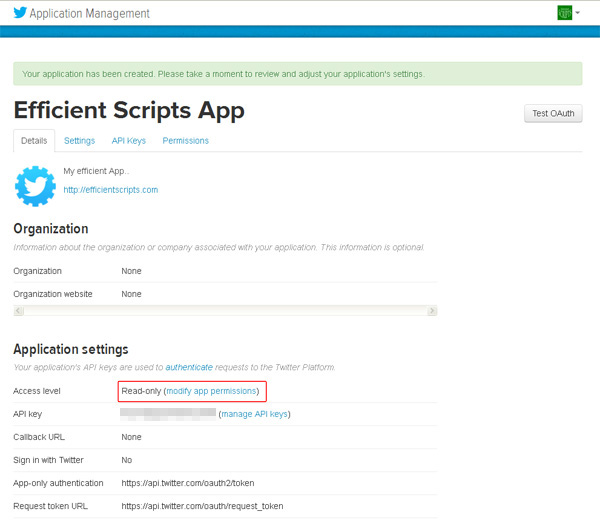Click the Test OAuth button
This screenshot has height=526, width=600.
tap(553, 113)
